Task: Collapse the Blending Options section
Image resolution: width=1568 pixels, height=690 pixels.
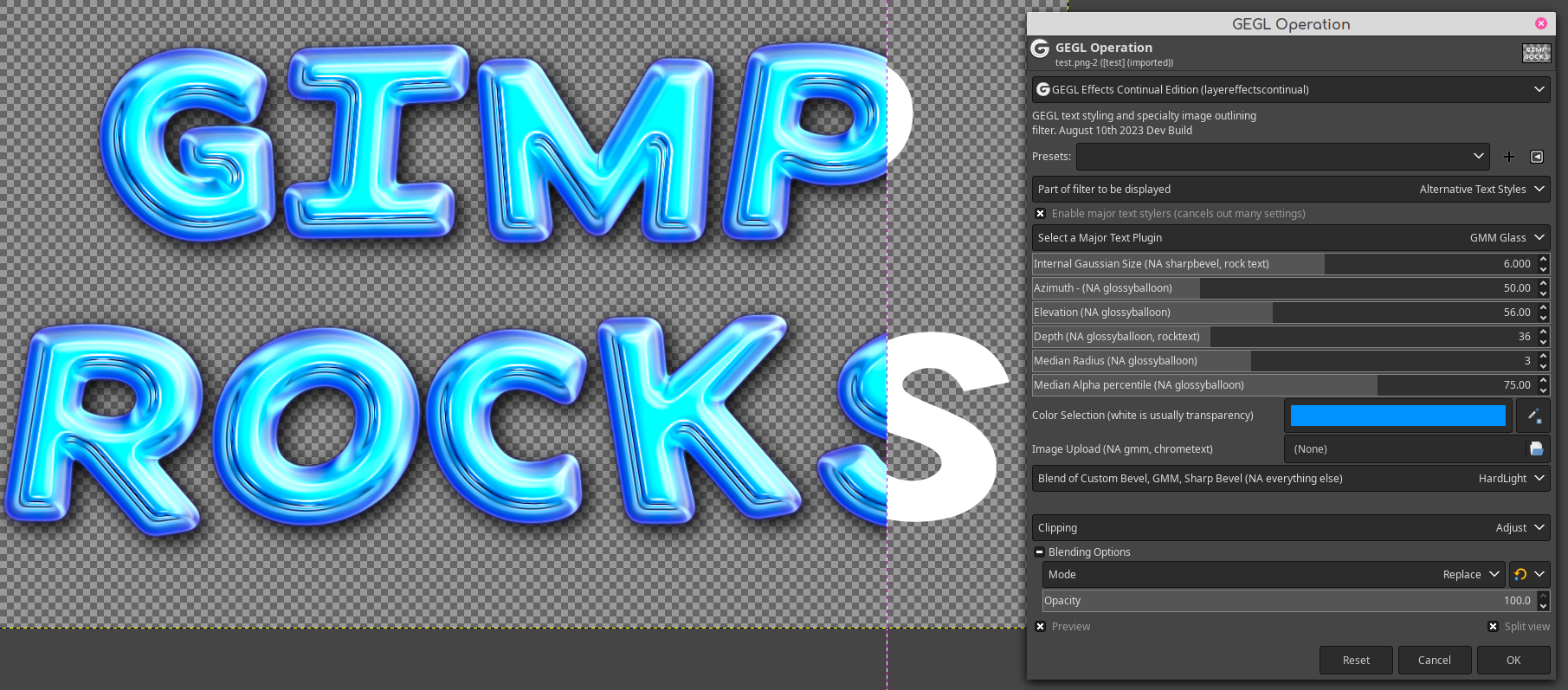Action: [x=1039, y=551]
